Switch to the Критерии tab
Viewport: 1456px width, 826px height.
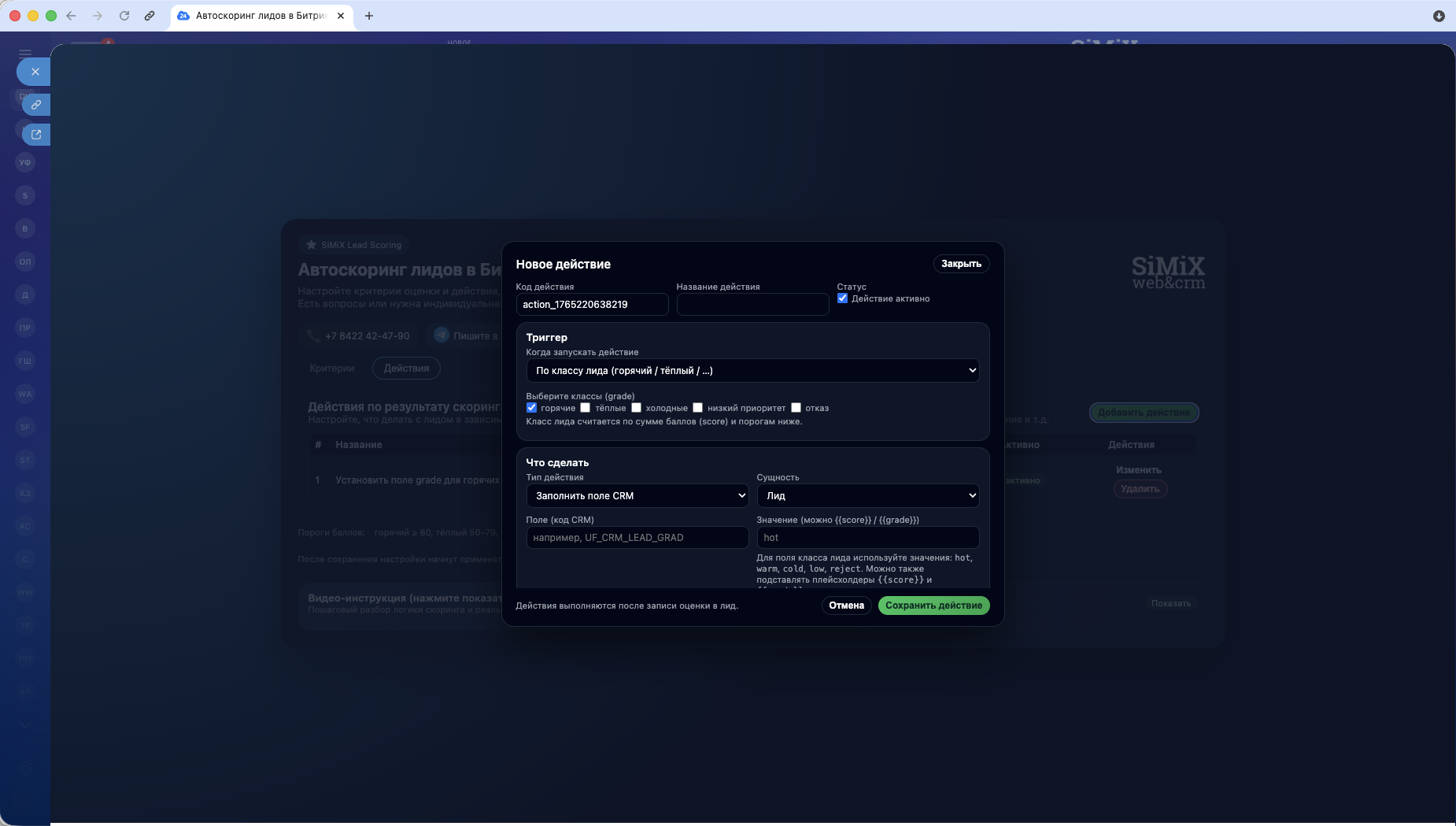[x=332, y=369]
